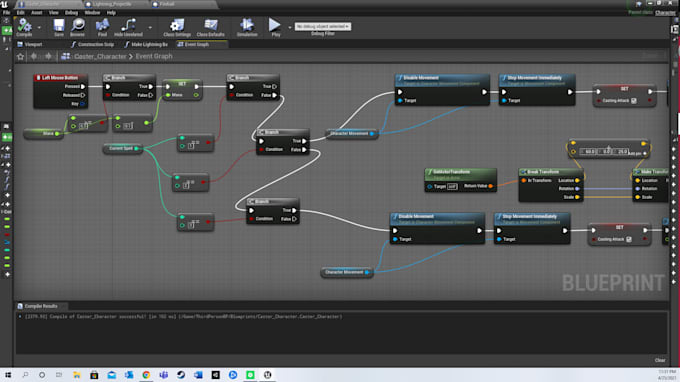This screenshot has height=382, width=680.
Task: Open Microsoft Store from the taskbar
Action: (x=94, y=375)
